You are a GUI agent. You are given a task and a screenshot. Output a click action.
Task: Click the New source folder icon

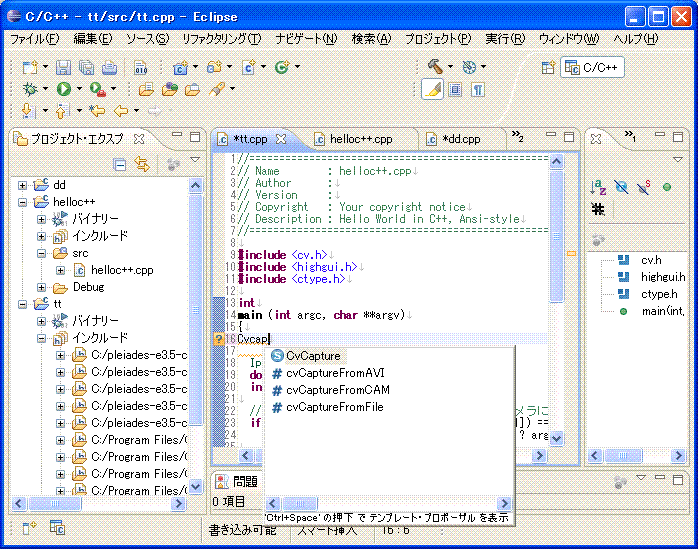pyautogui.click(x=214, y=67)
